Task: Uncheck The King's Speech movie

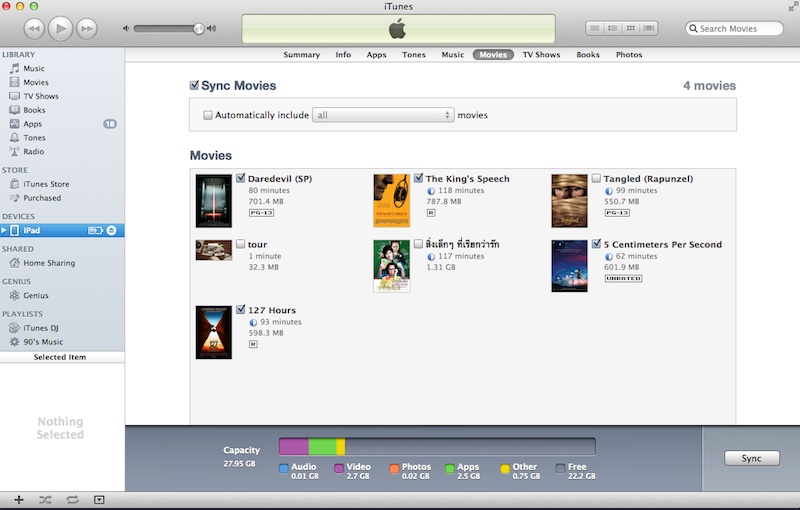Action: [418, 178]
